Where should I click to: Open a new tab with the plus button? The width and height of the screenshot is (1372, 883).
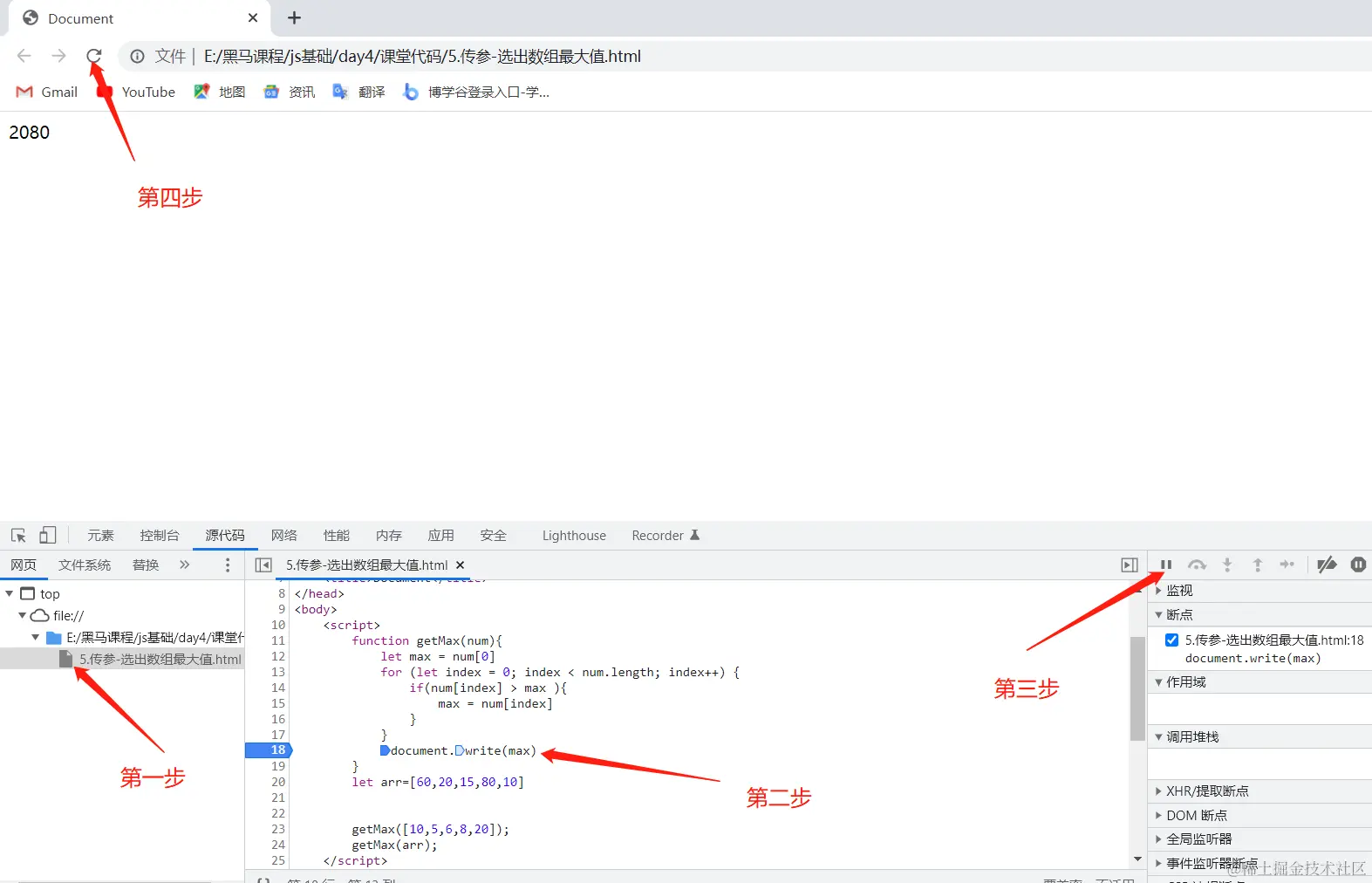294,17
